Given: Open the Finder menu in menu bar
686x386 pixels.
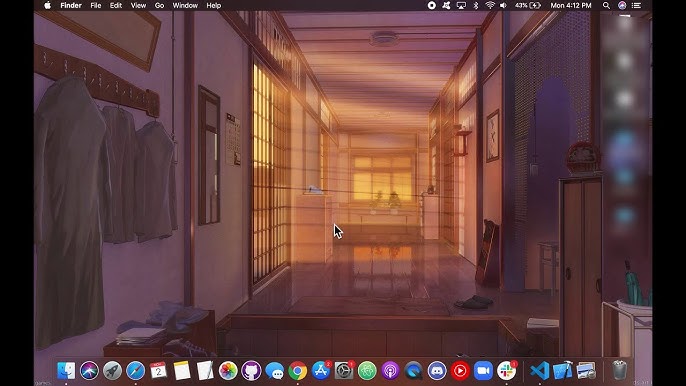Looking at the screenshot, I should (71, 5).
